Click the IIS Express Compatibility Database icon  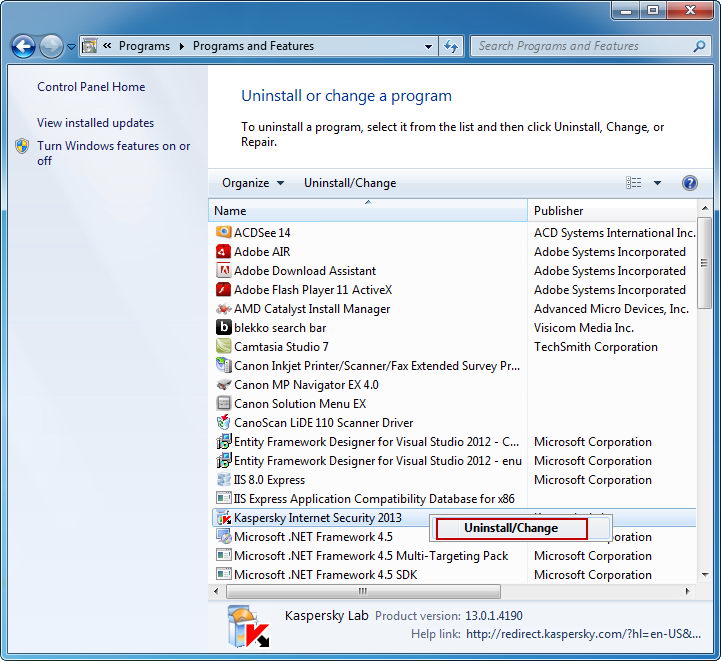[x=223, y=498]
